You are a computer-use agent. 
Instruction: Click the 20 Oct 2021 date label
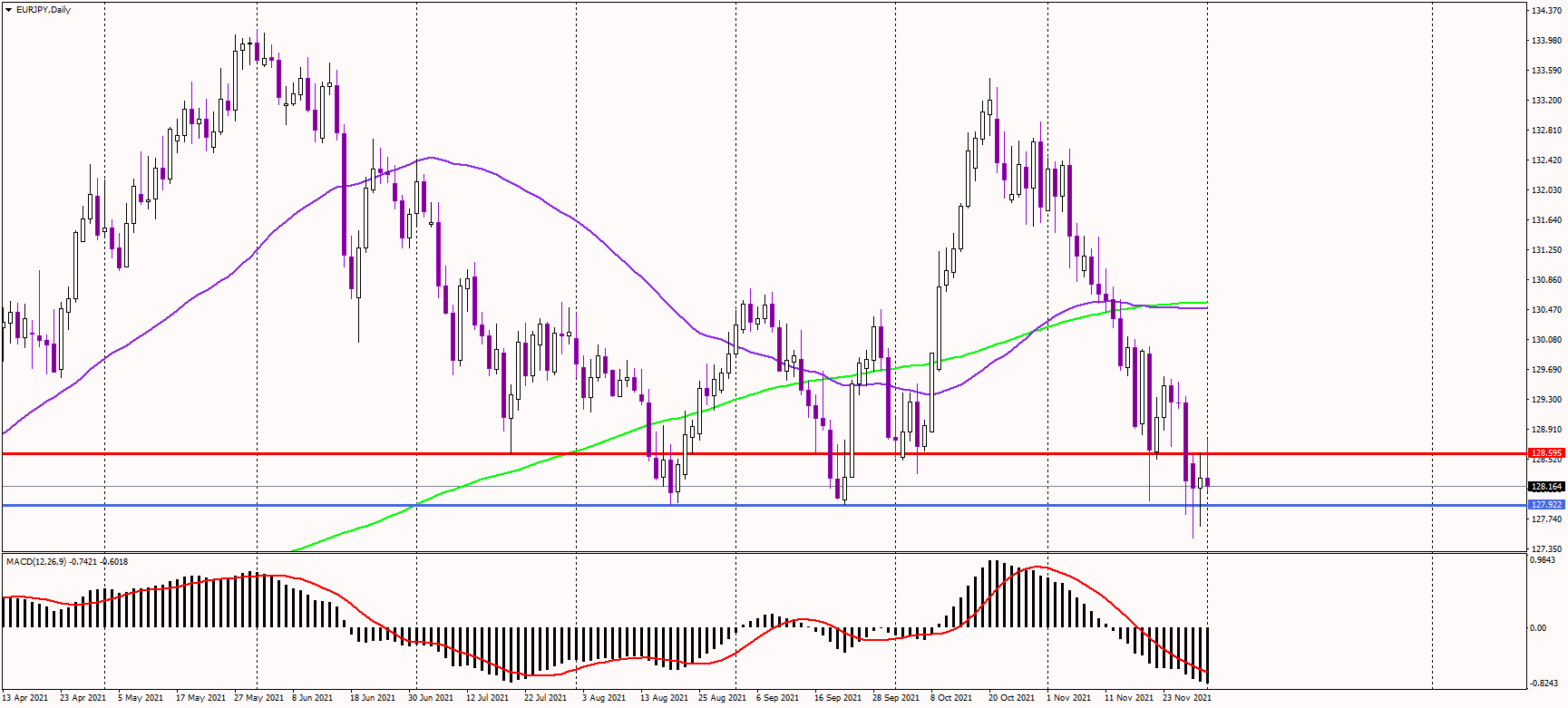pyautogui.click(x=1011, y=698)
